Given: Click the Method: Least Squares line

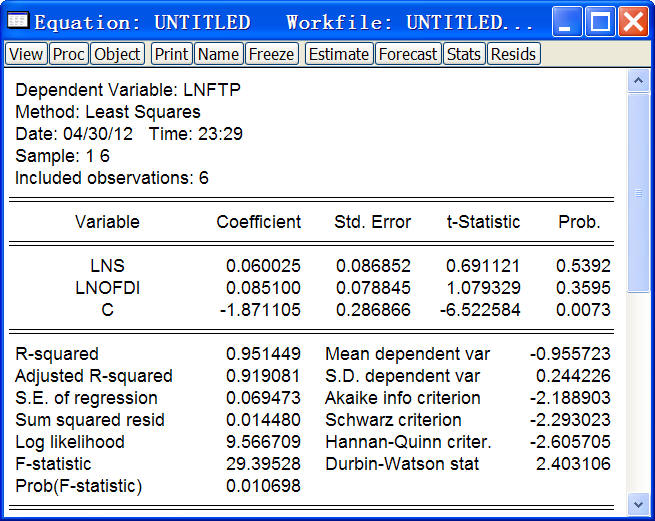Looking at the screenshot, I should 108,112.
